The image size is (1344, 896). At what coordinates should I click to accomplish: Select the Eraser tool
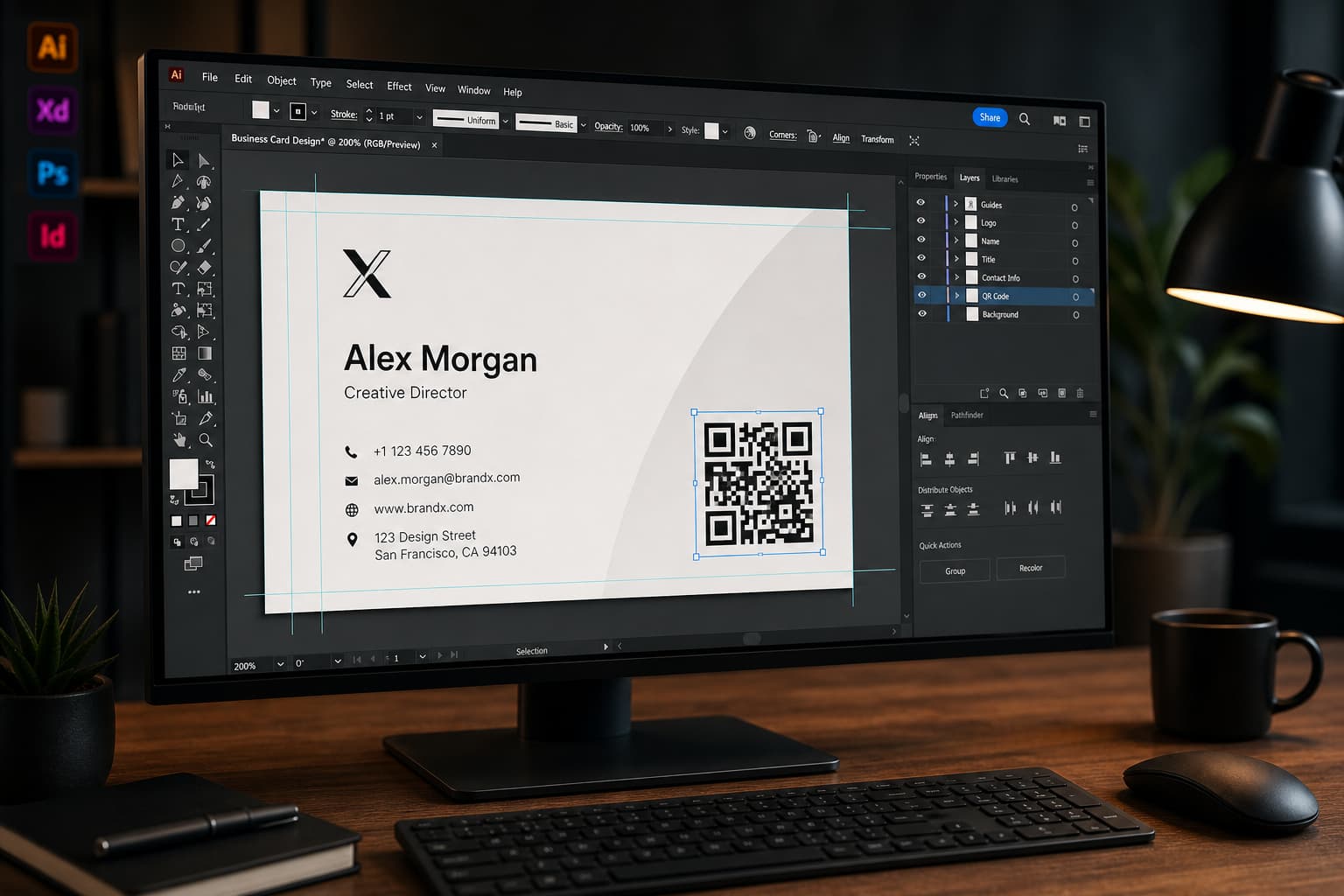pyautogui.click(x=205, y=268)
